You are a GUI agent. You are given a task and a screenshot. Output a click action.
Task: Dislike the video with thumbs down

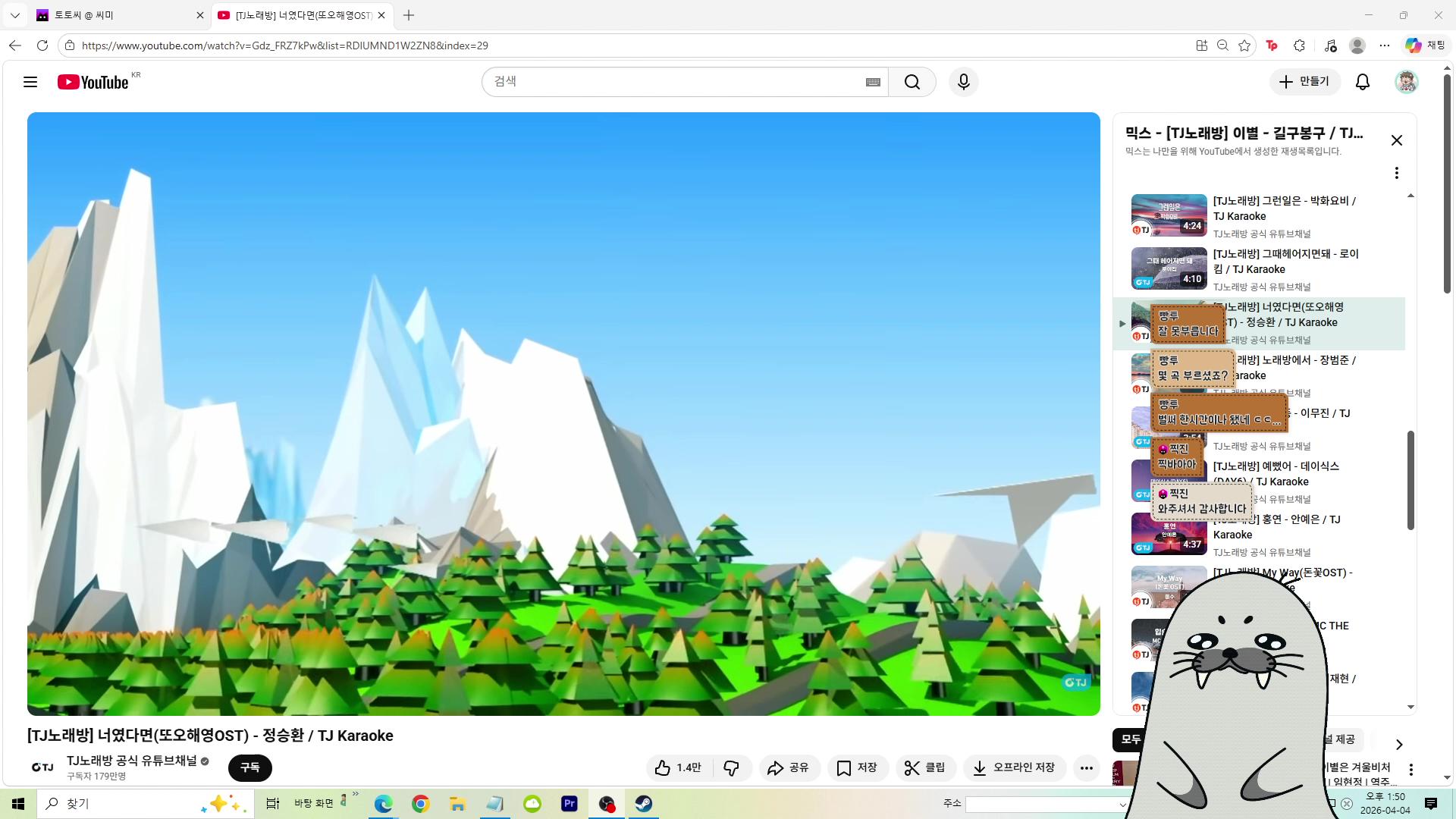(732, 768)
